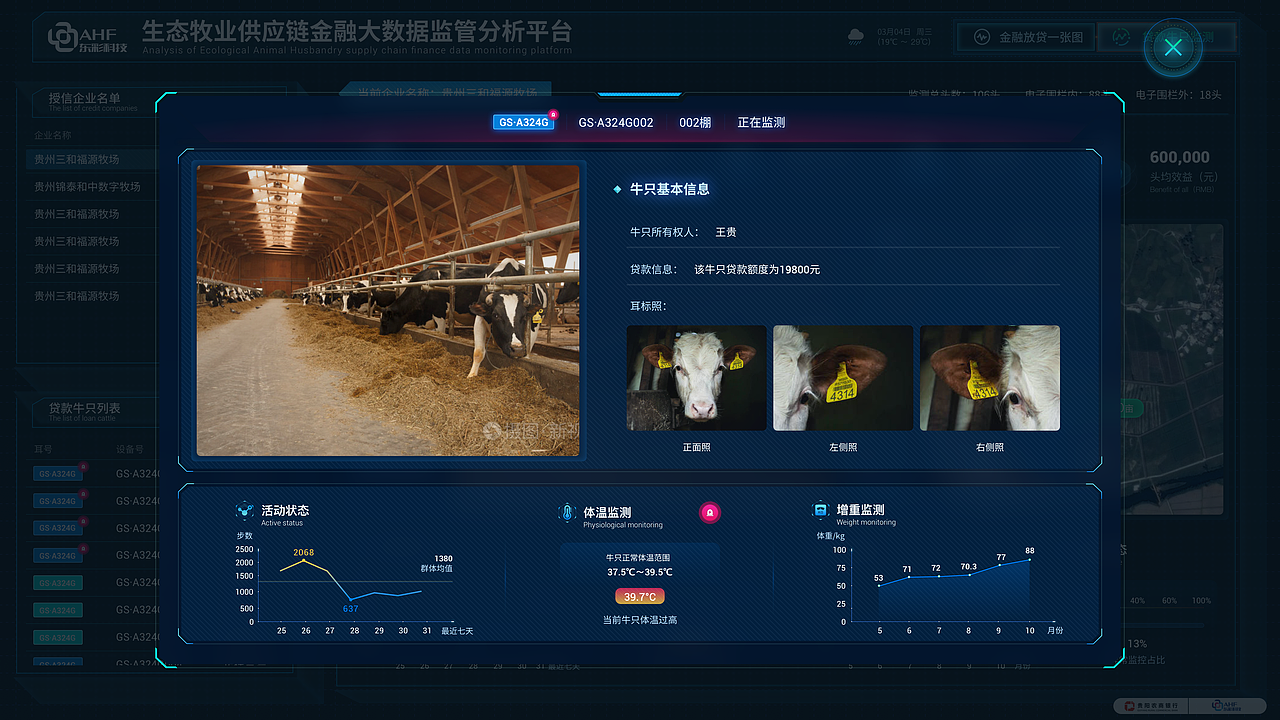Click the 授信企业名单 panel header

tap(85, 98)
